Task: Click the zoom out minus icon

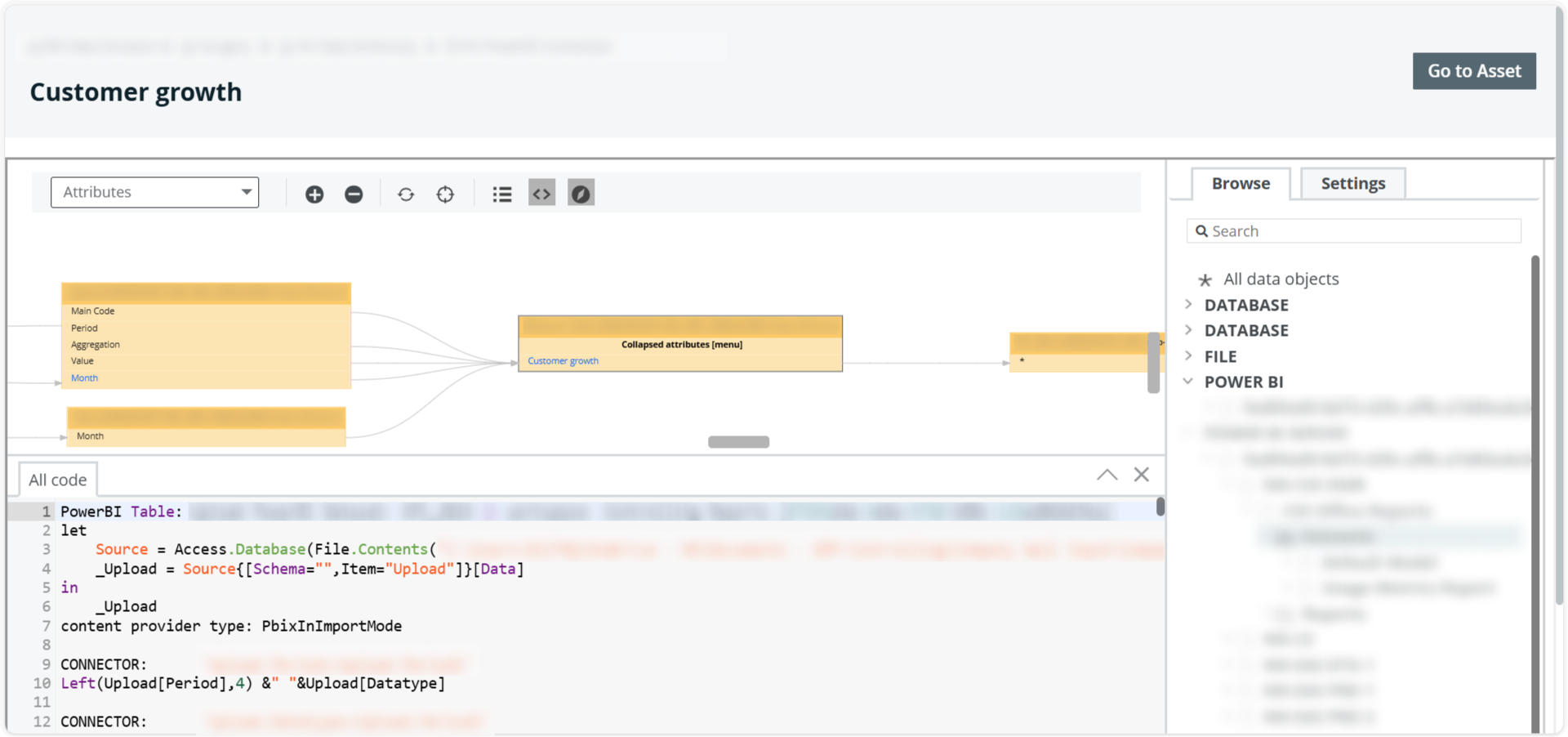Action: pos(354,194)
